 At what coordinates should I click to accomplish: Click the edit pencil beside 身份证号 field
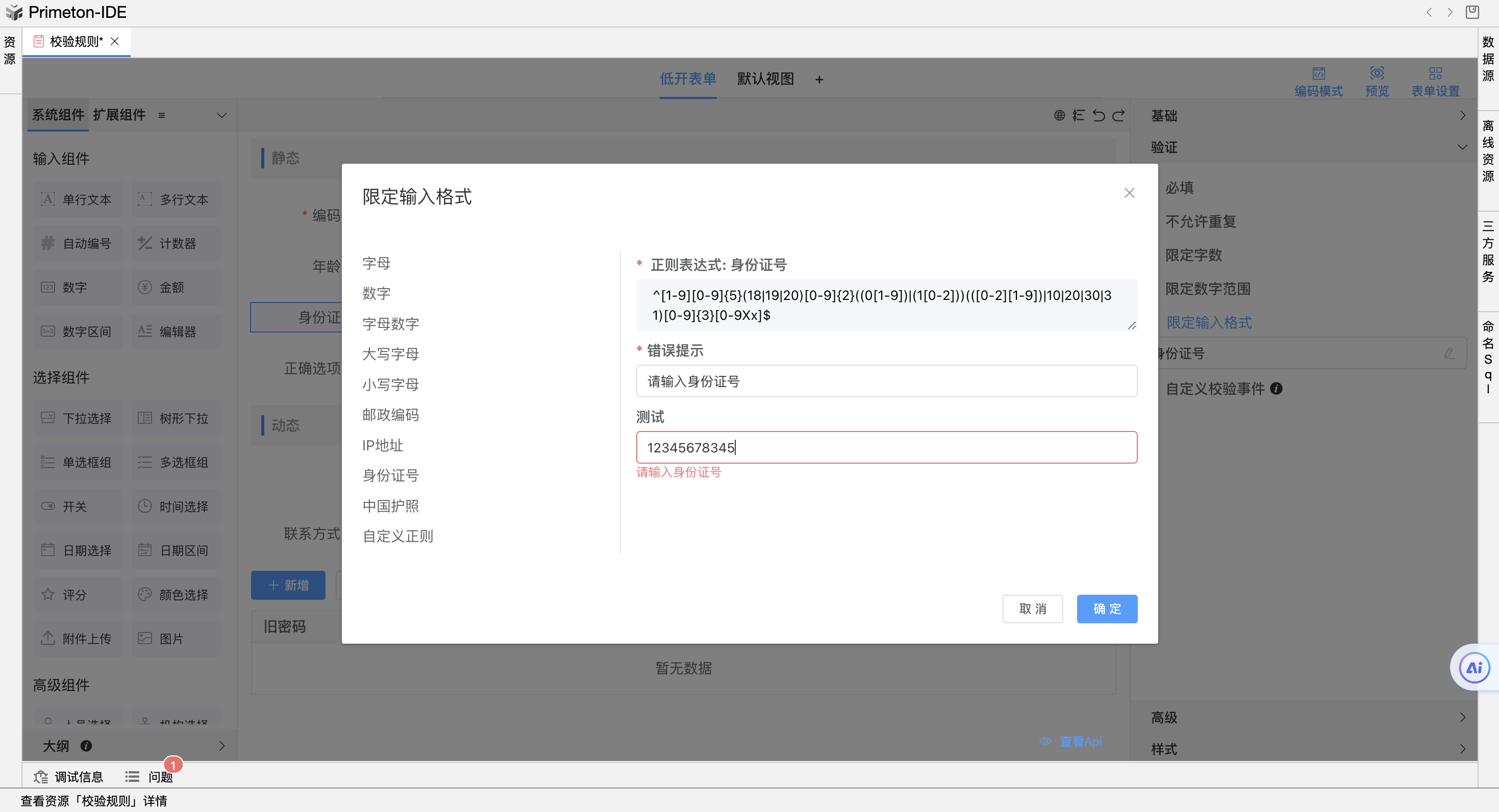[1449, 353]
